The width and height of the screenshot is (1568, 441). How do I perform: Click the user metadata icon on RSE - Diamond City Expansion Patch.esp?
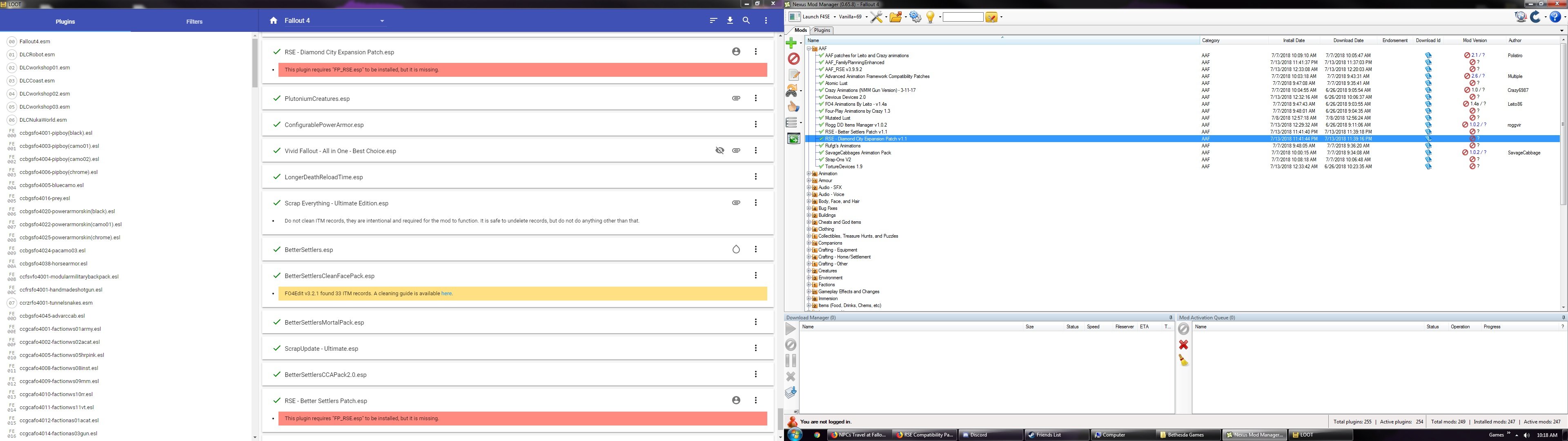pyautogui.click(x=736, y=52)
